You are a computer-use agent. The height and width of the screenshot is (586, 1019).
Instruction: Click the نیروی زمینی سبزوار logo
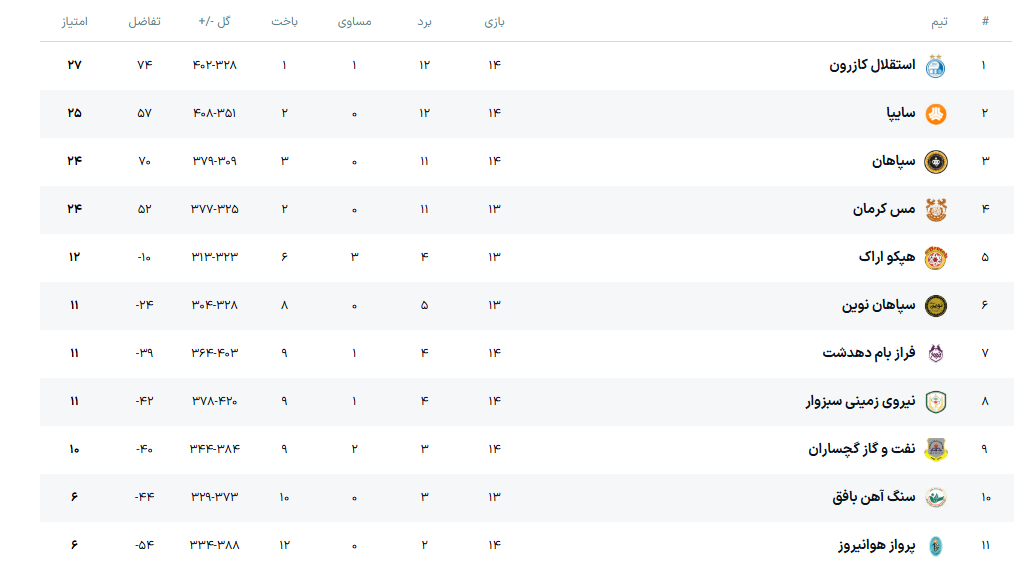(x=935, y=402)
